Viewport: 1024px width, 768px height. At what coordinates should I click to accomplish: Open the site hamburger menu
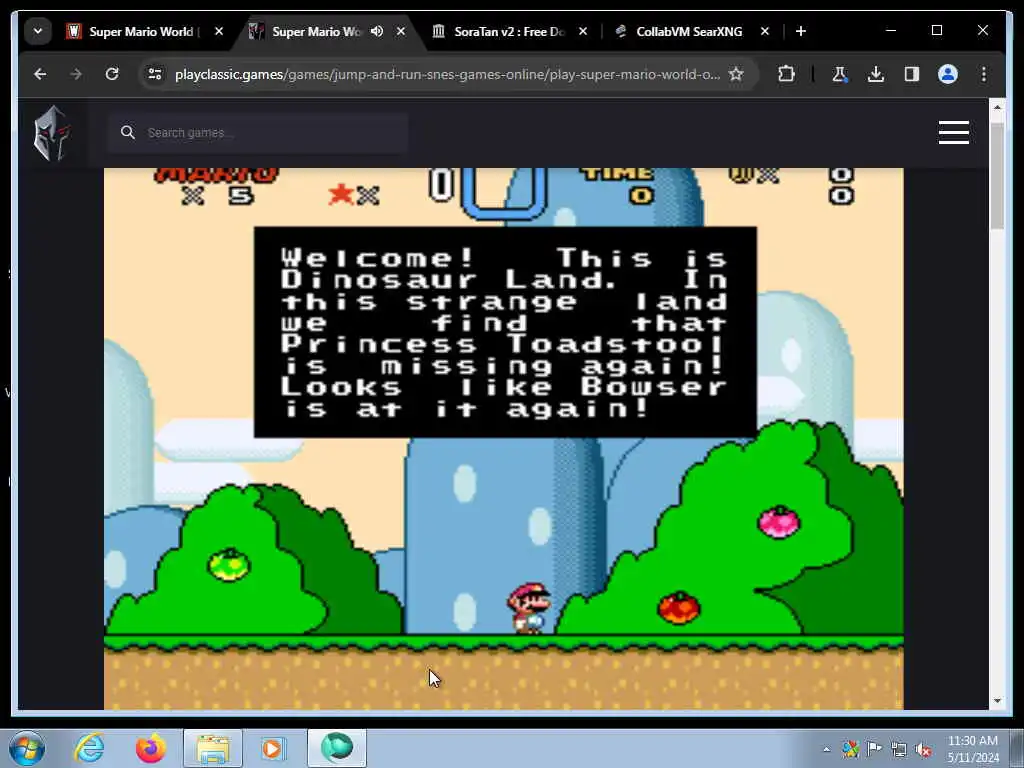coord(953,133)
